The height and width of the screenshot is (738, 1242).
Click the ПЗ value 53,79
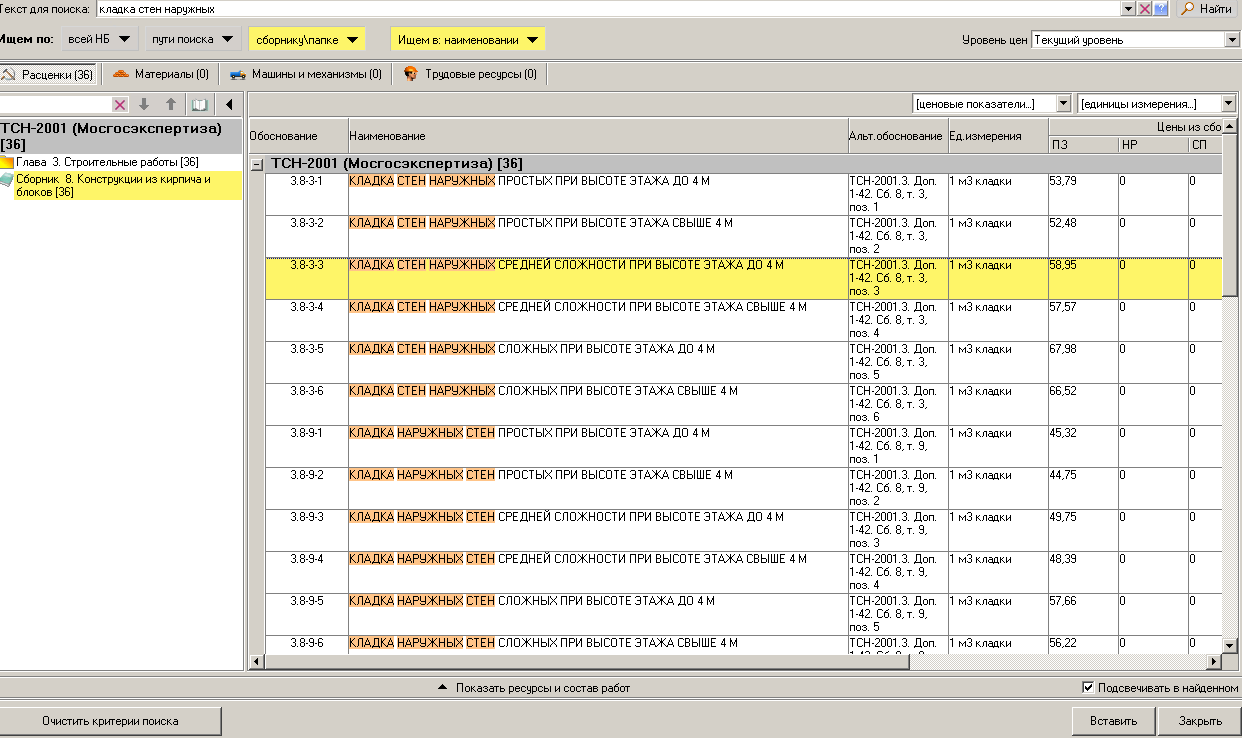pyautogui.click(x=1063, y=181)
